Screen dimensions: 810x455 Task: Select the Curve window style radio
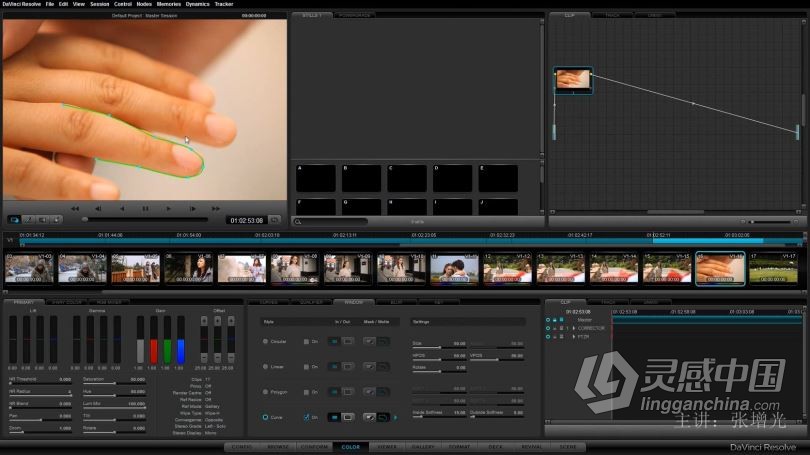pos(266,417)
